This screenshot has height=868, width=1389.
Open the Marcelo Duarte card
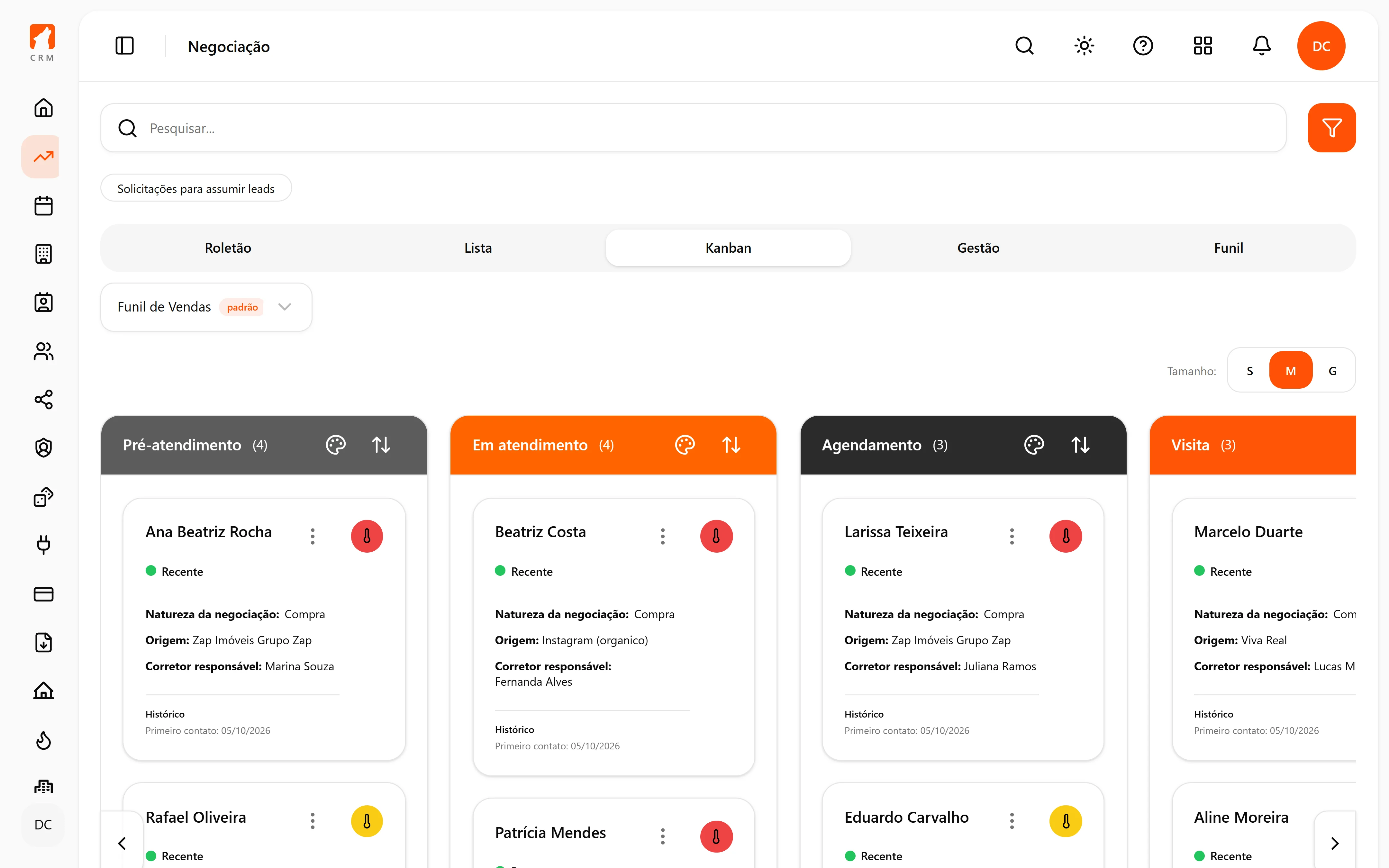pyautogui.click(x=1264, y=629)
